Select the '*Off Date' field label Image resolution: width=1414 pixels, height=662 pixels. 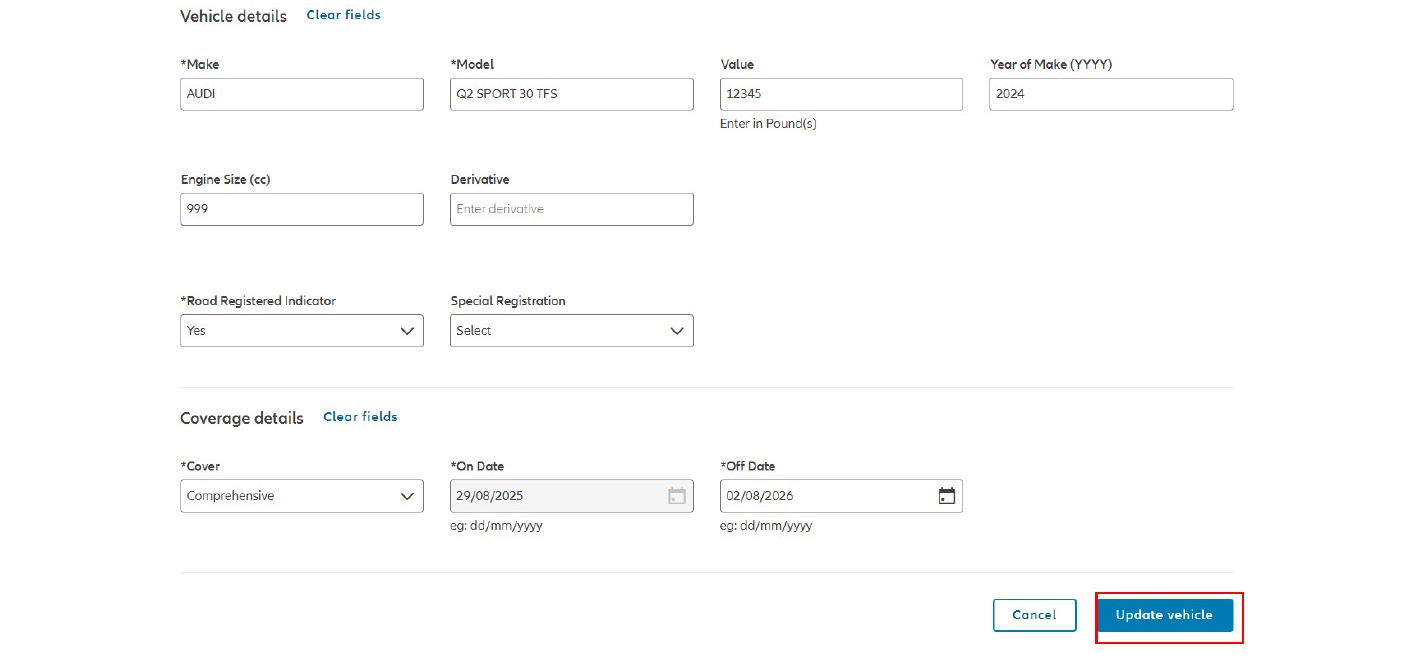tap(748, 466)
